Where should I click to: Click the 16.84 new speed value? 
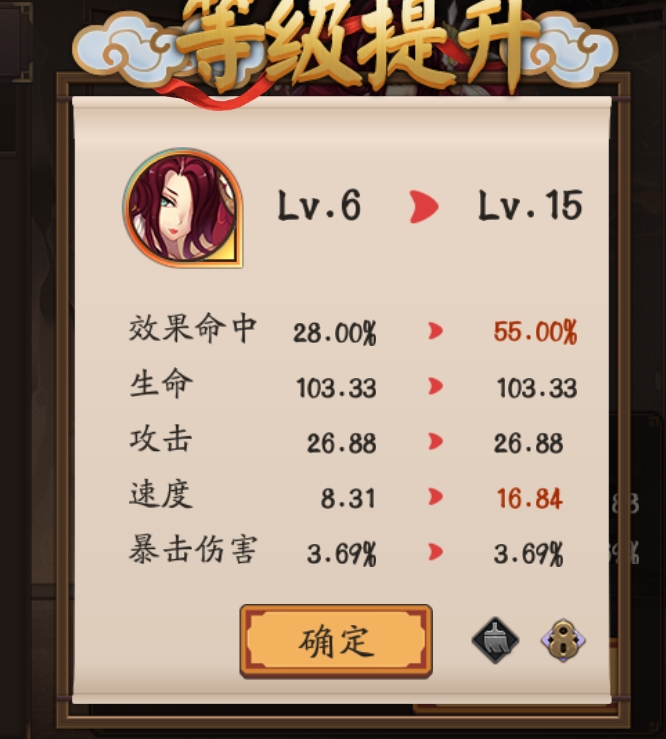(529, 499)
